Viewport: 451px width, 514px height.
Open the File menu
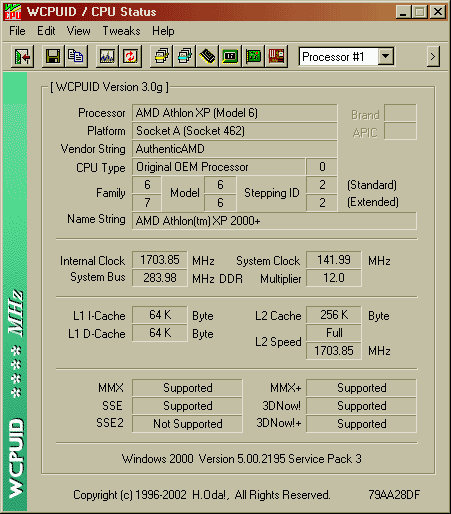17,31
